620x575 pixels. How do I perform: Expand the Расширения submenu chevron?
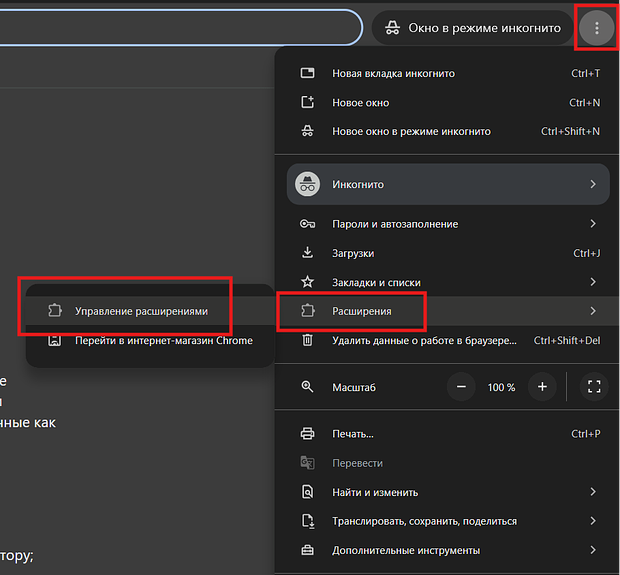coord(593,311)
